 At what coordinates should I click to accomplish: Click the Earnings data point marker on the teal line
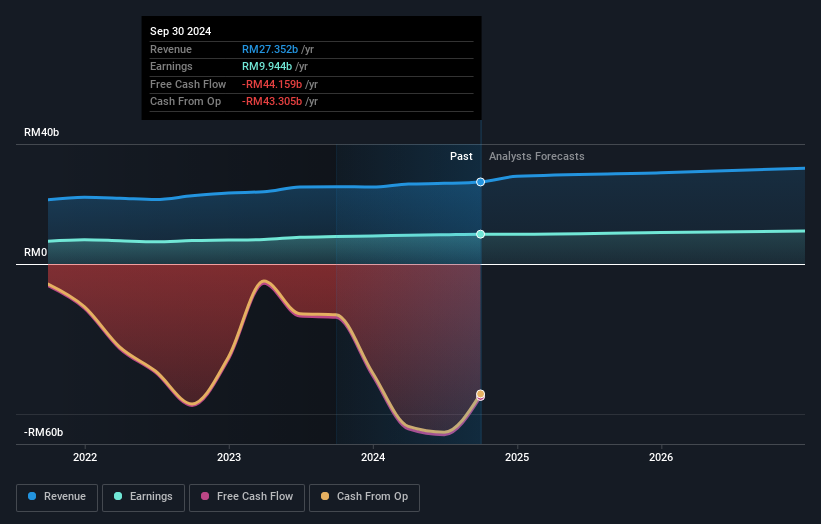pyautogui.click(x=480, y=234)
